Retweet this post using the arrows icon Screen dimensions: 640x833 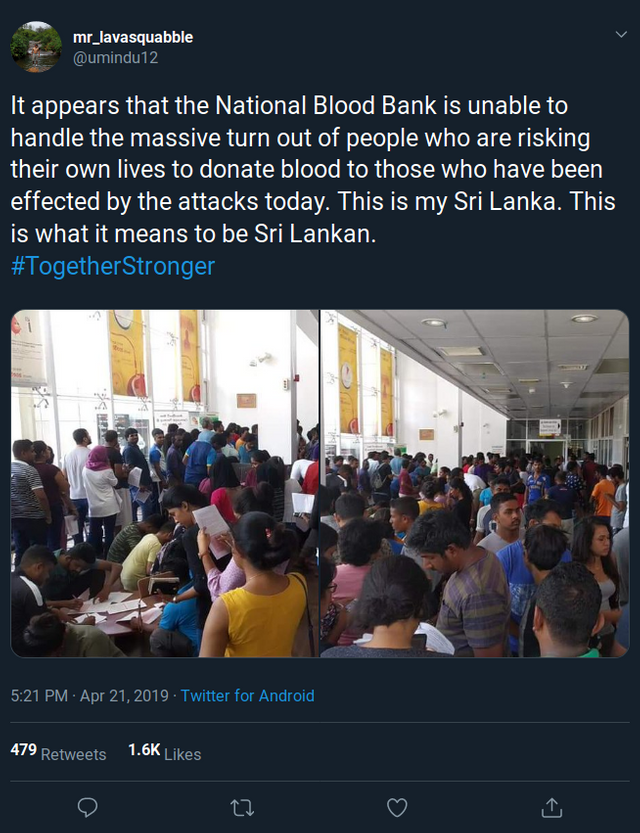[243, 806]
